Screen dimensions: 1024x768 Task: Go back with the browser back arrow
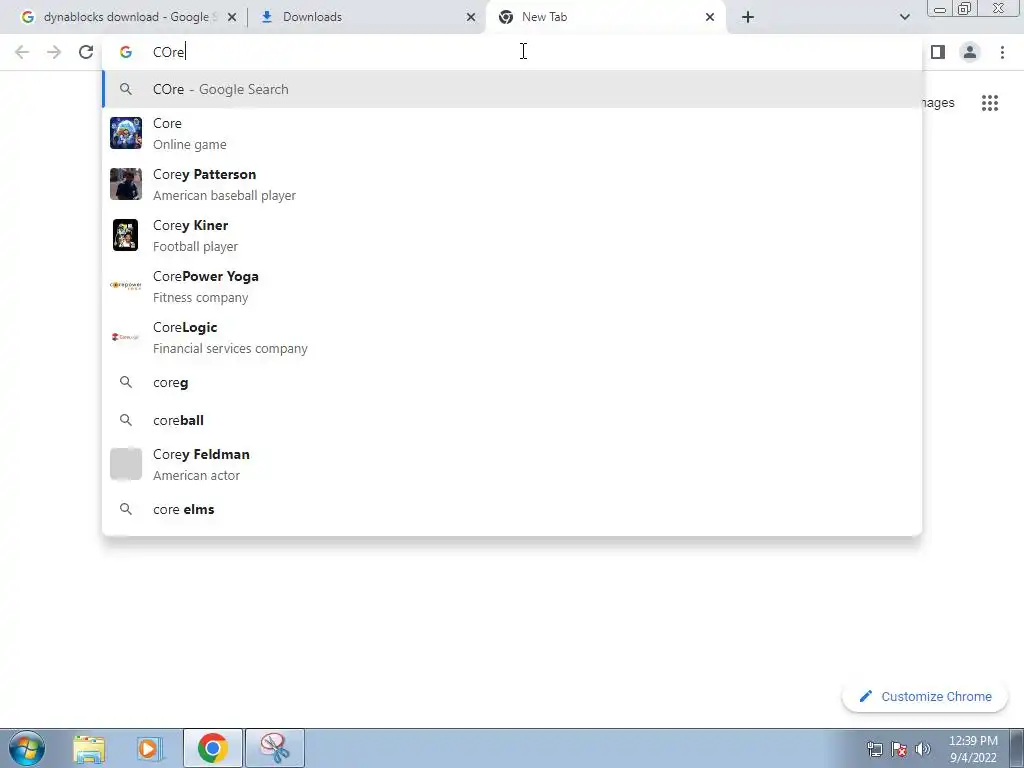tap(22, 52)
